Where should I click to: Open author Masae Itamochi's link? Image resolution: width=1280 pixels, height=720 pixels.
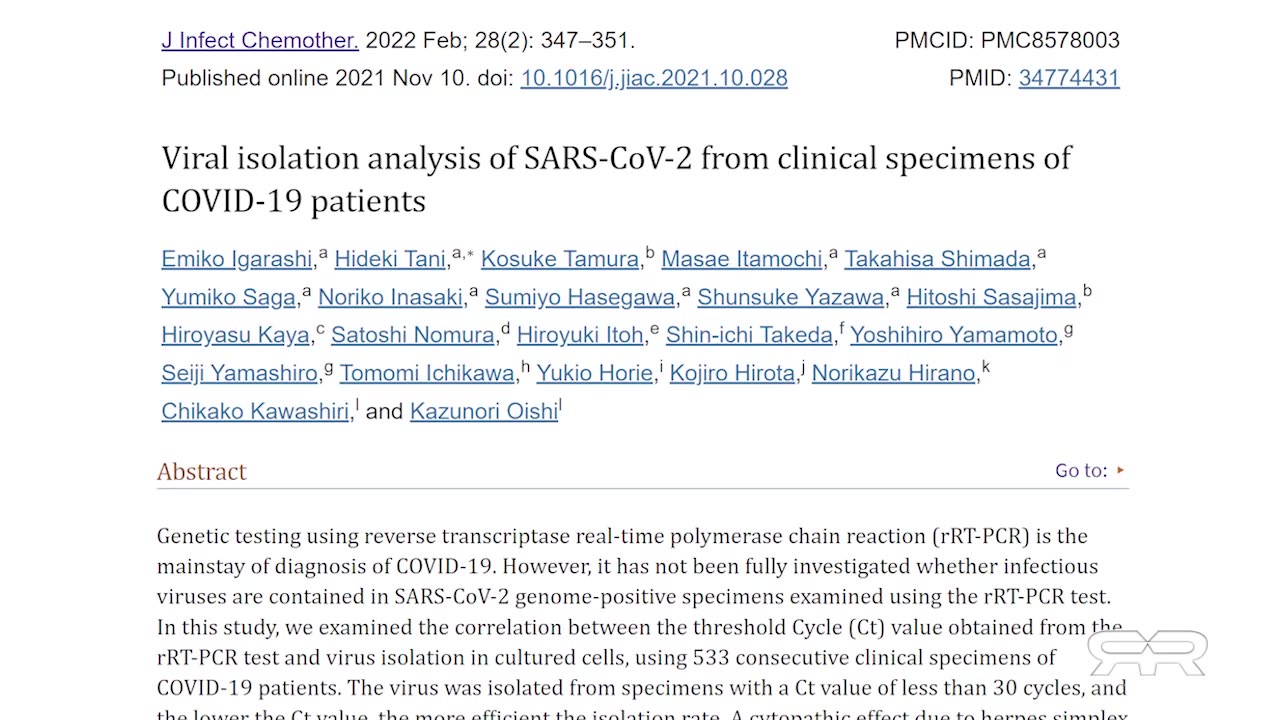pos(741,259)
